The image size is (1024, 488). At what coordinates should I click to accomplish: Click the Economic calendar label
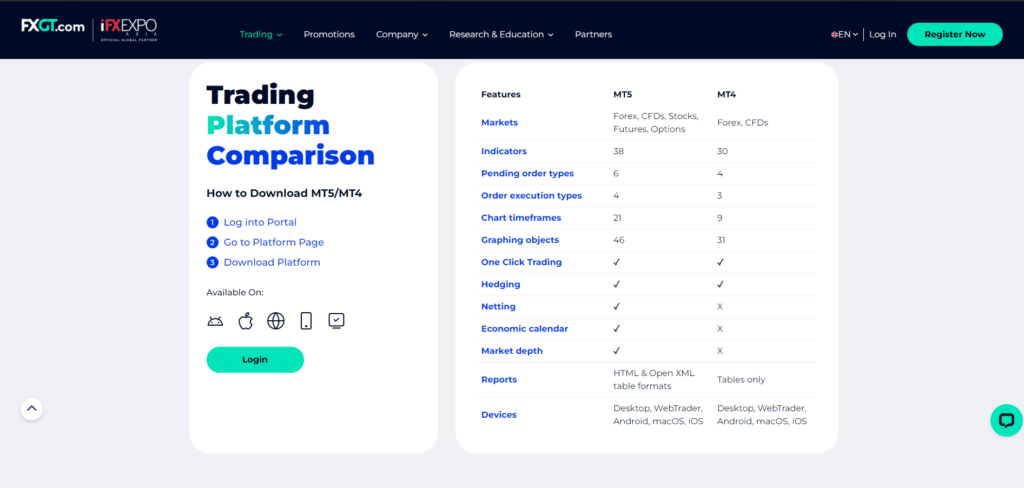[x=524, y=329]
